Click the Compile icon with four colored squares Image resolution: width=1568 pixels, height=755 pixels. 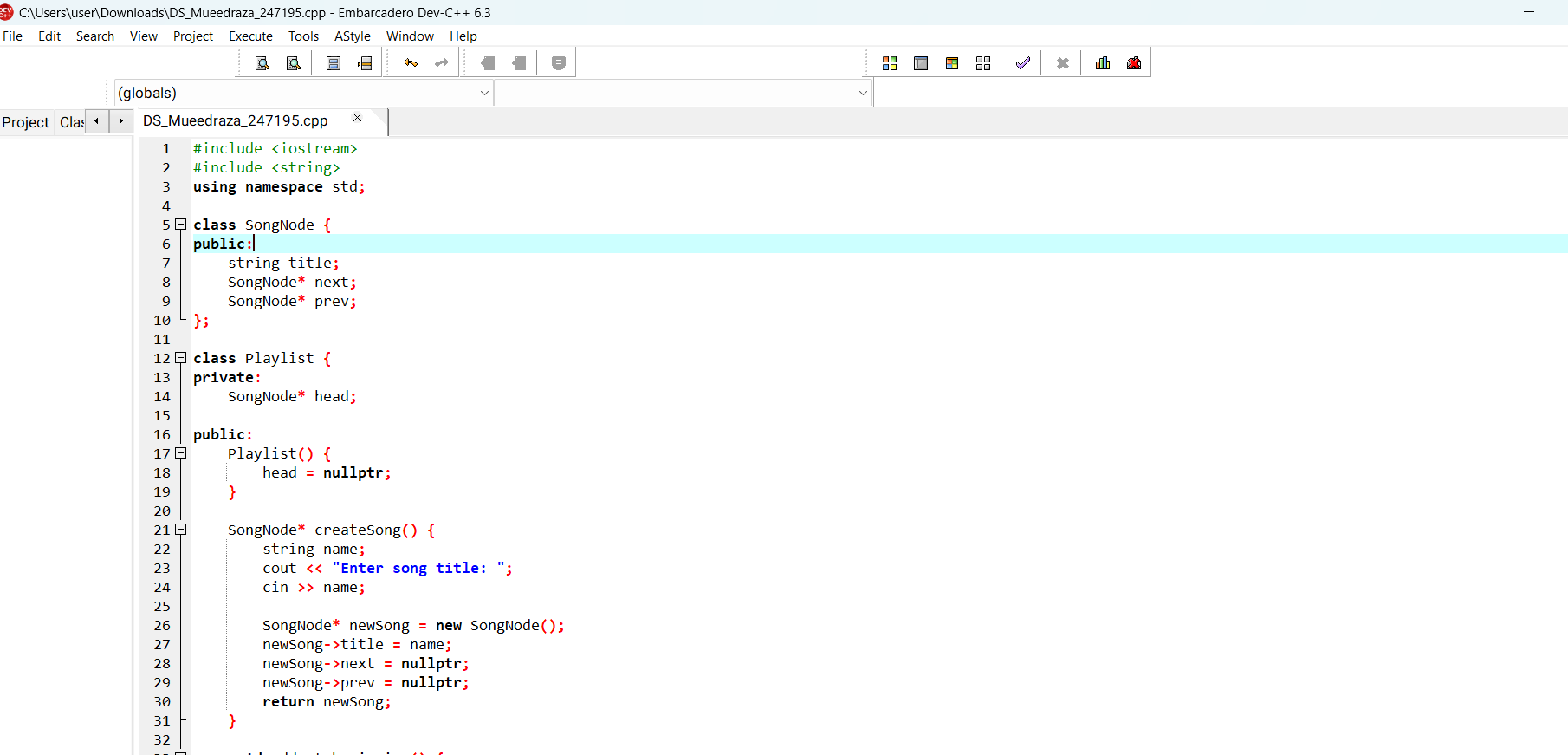point(890,63)
